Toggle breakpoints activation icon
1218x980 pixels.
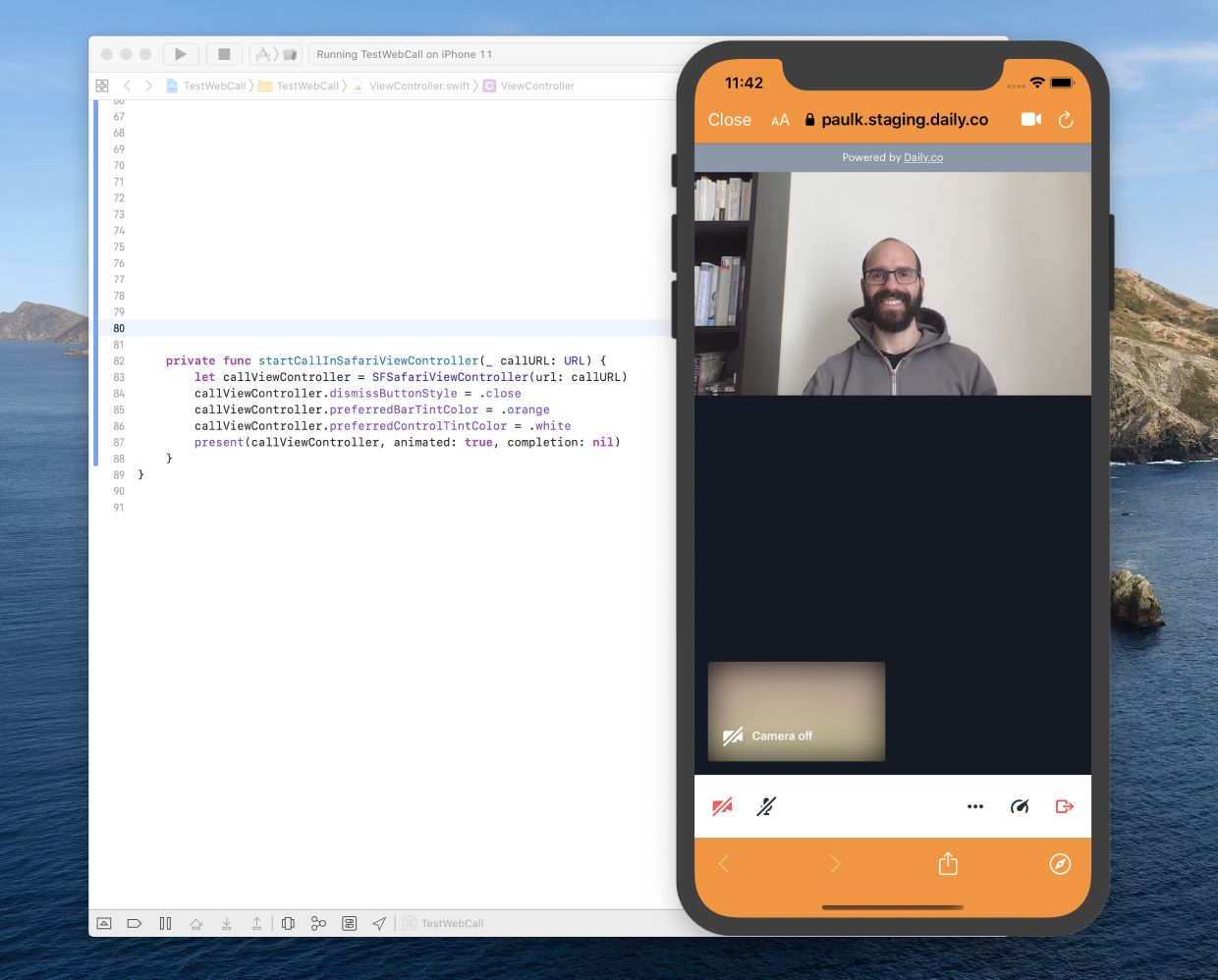pyautogui.click(x=135, y=923)
